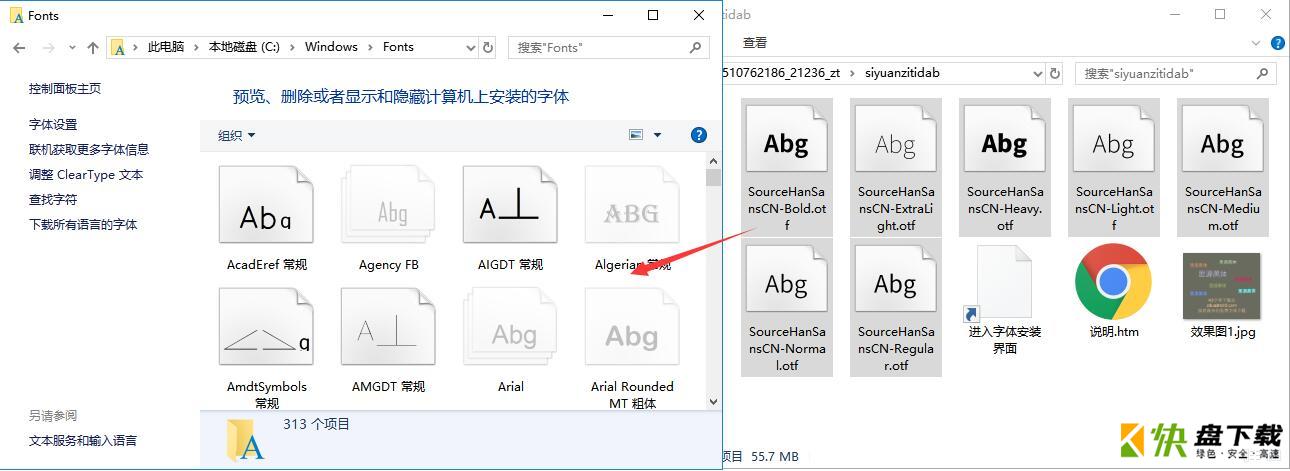
Task: Expand address bar history dropdown in Fonts window
Action: pyautogui.click(x=471, y=47)
